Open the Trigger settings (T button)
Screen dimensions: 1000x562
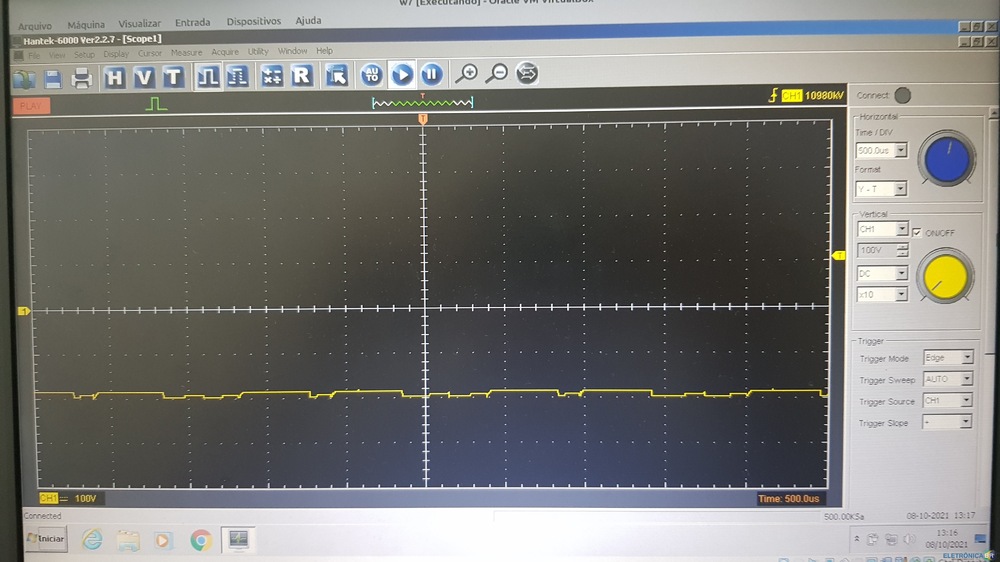173,77
